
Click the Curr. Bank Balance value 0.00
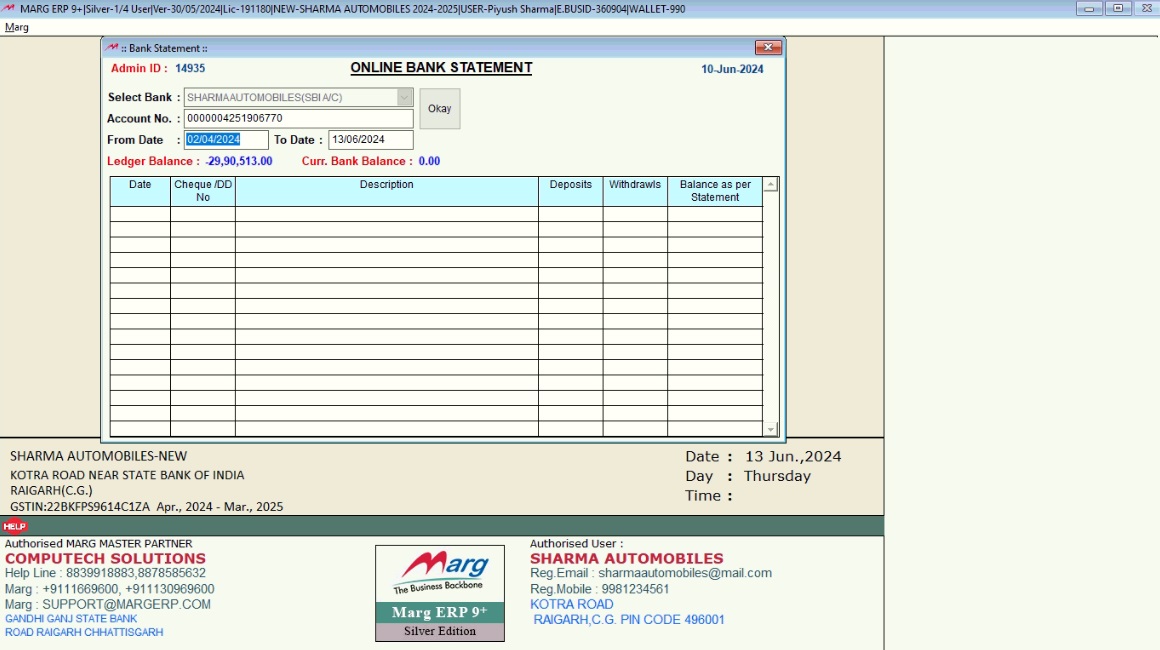(429, 161)
